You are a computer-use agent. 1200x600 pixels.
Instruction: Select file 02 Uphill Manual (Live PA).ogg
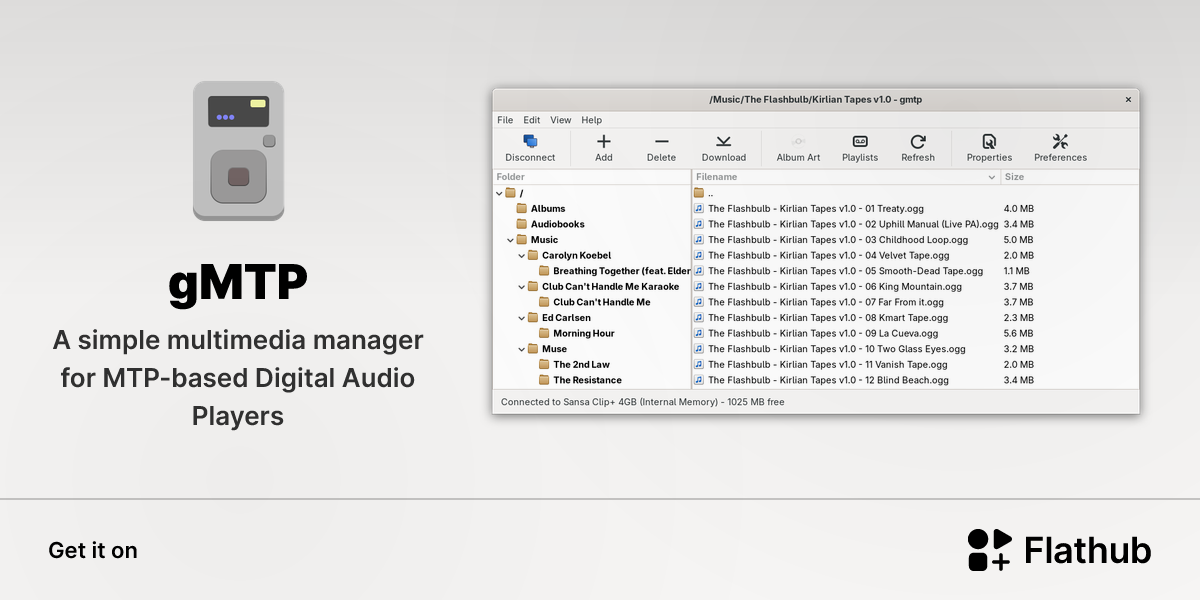(853, 224)
